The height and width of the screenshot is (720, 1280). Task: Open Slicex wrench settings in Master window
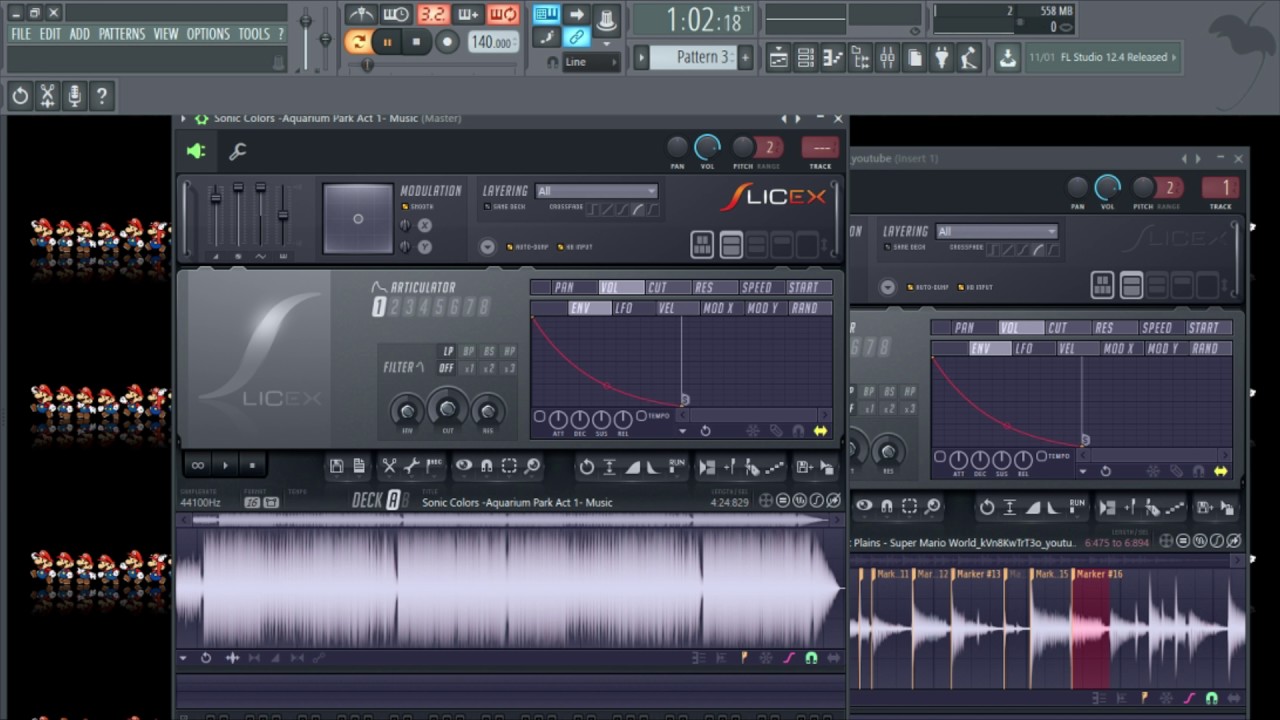point(237,151)
